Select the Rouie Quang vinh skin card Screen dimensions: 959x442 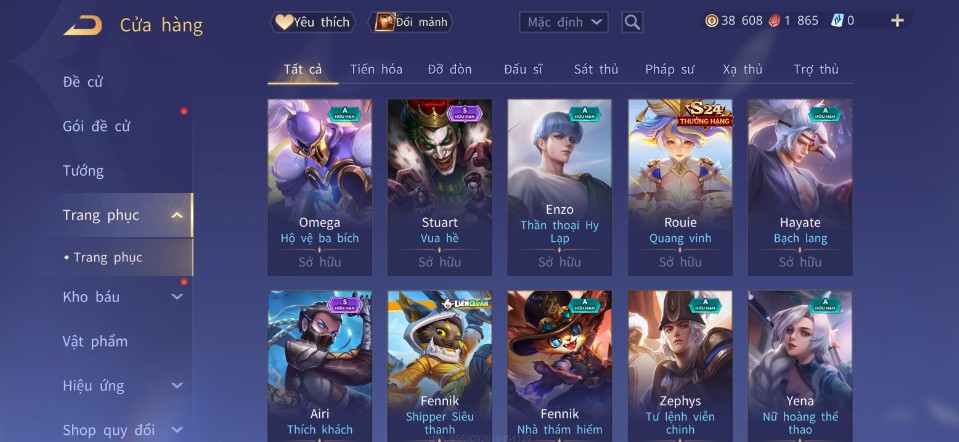[x=680, y=187]
